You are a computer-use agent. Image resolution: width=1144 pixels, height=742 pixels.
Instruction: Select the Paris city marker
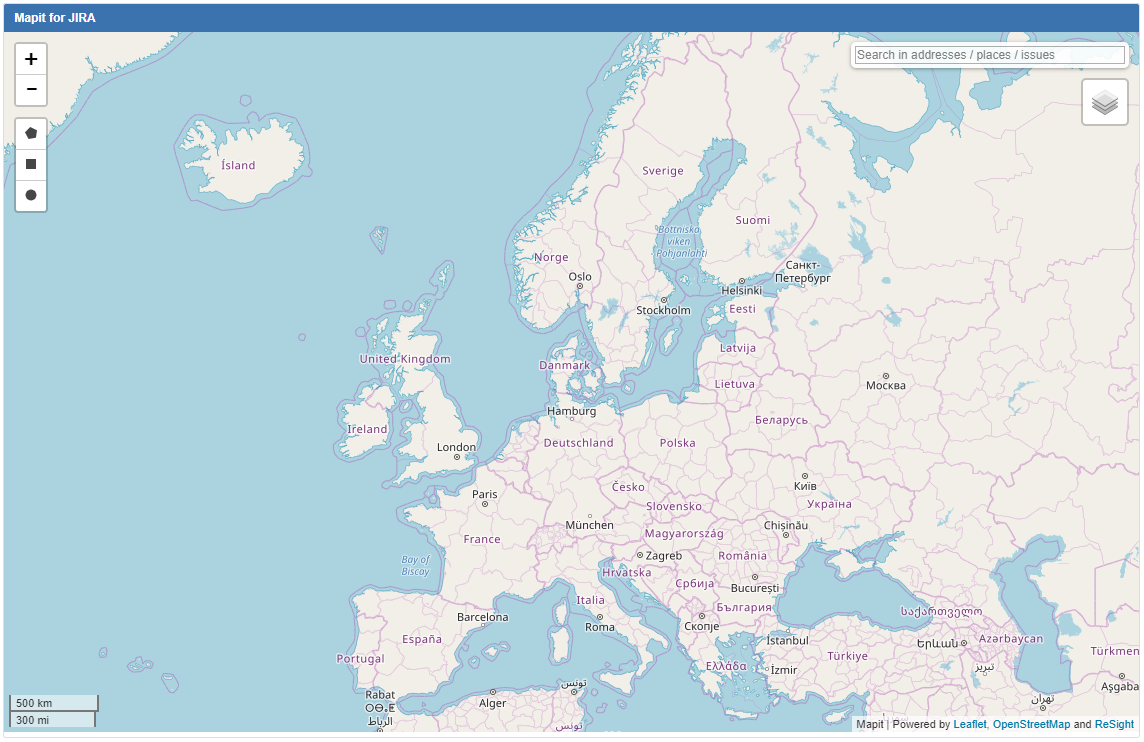pyautogui.click(x=484, y=503)
